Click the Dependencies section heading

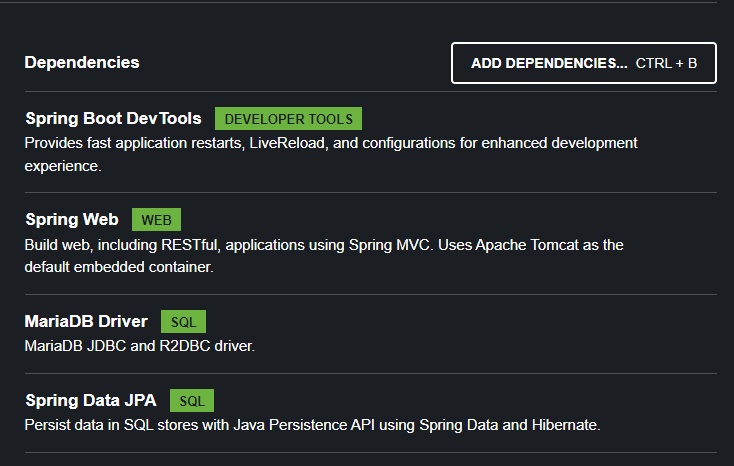(82, 62)
